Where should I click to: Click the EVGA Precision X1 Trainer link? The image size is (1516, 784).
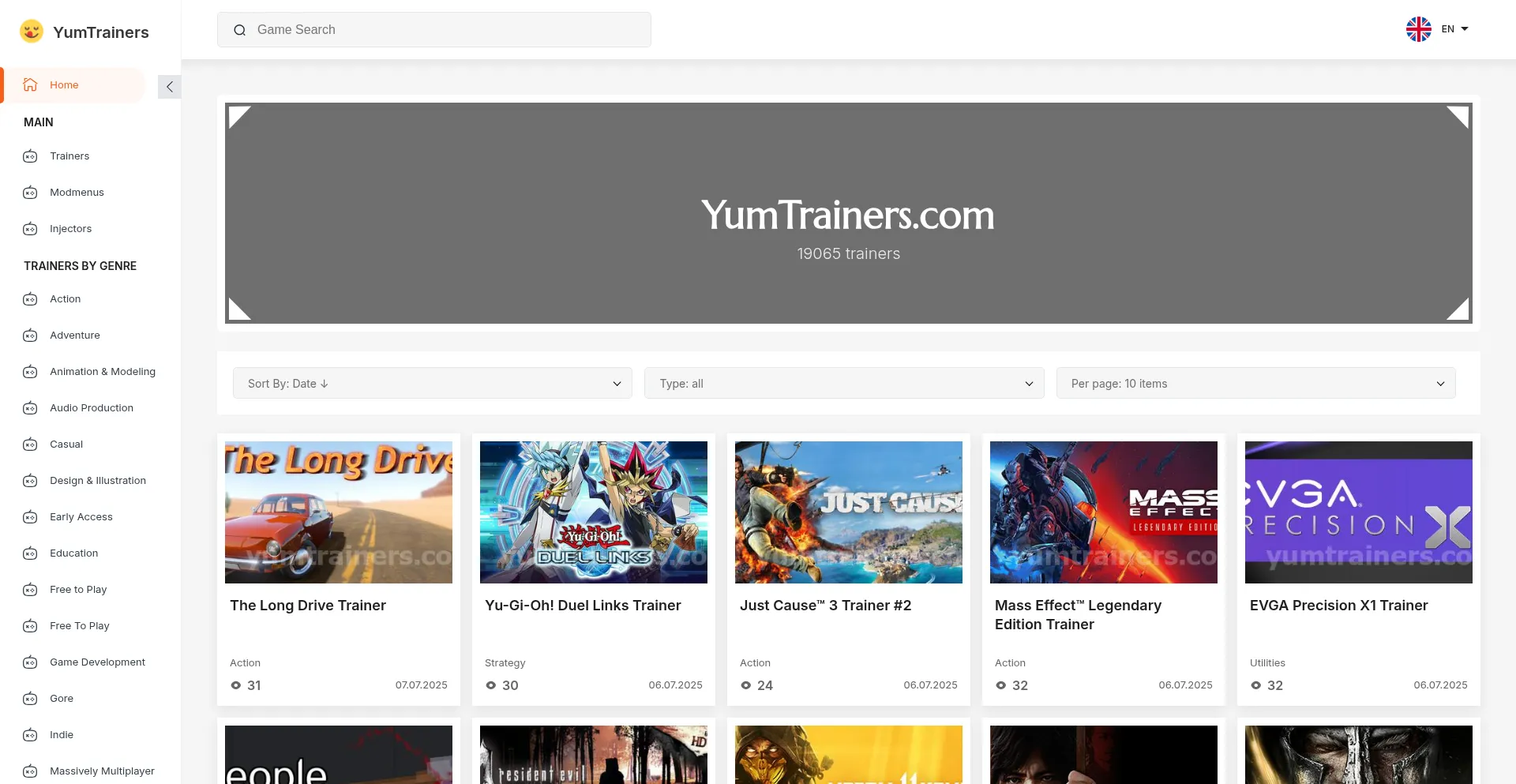coord(1338,606)
